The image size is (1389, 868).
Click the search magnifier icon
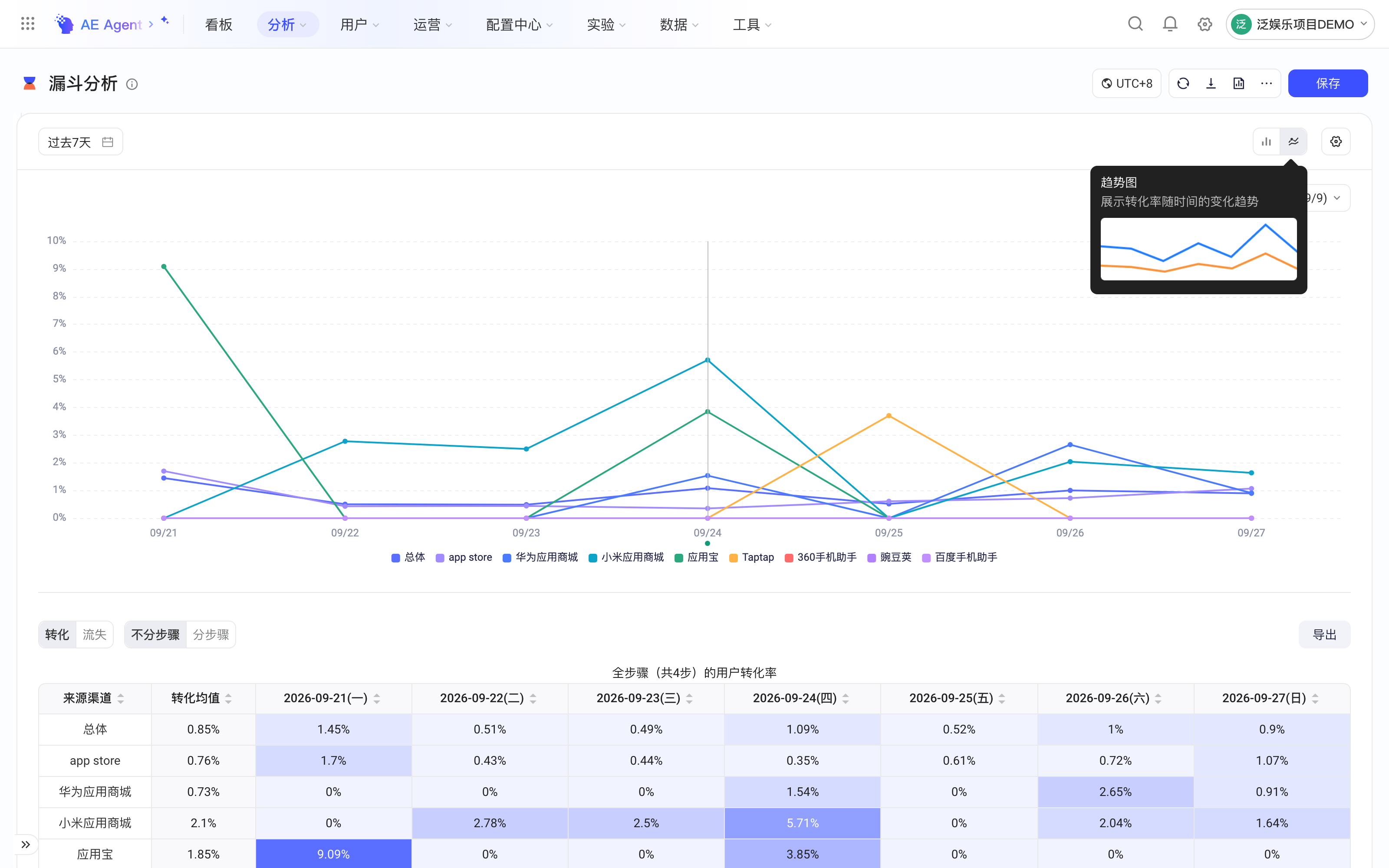[1135, 24]
